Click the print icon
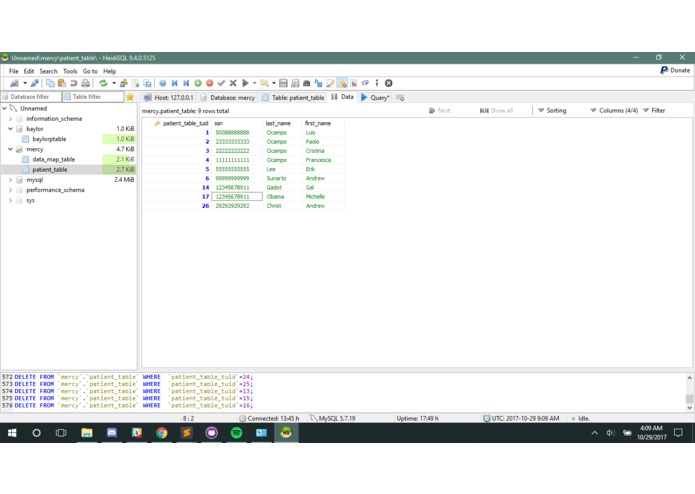This screenshot has height=494, width=695. (86, 83)
